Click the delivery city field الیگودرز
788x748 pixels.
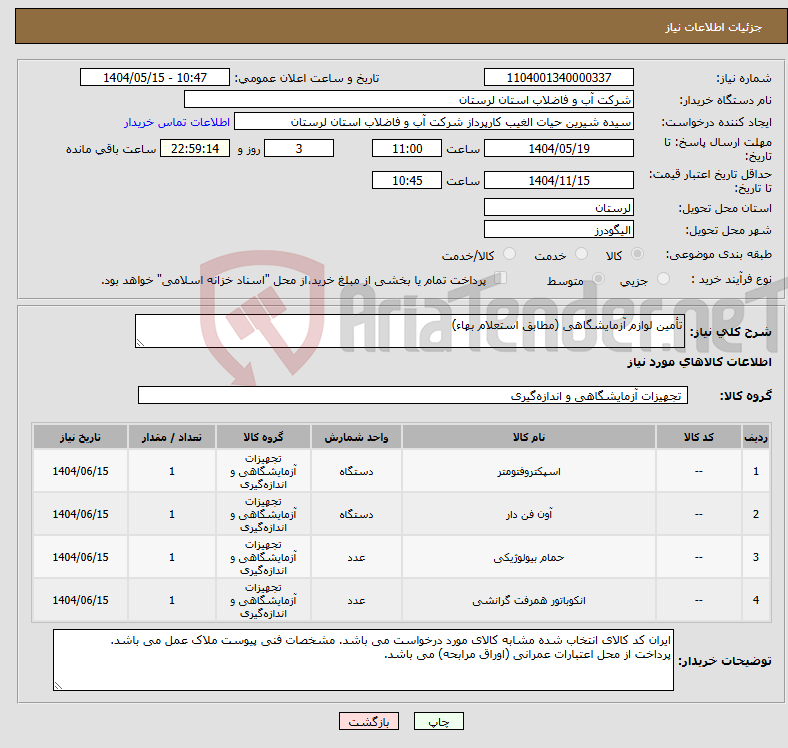tap(558, 229)
